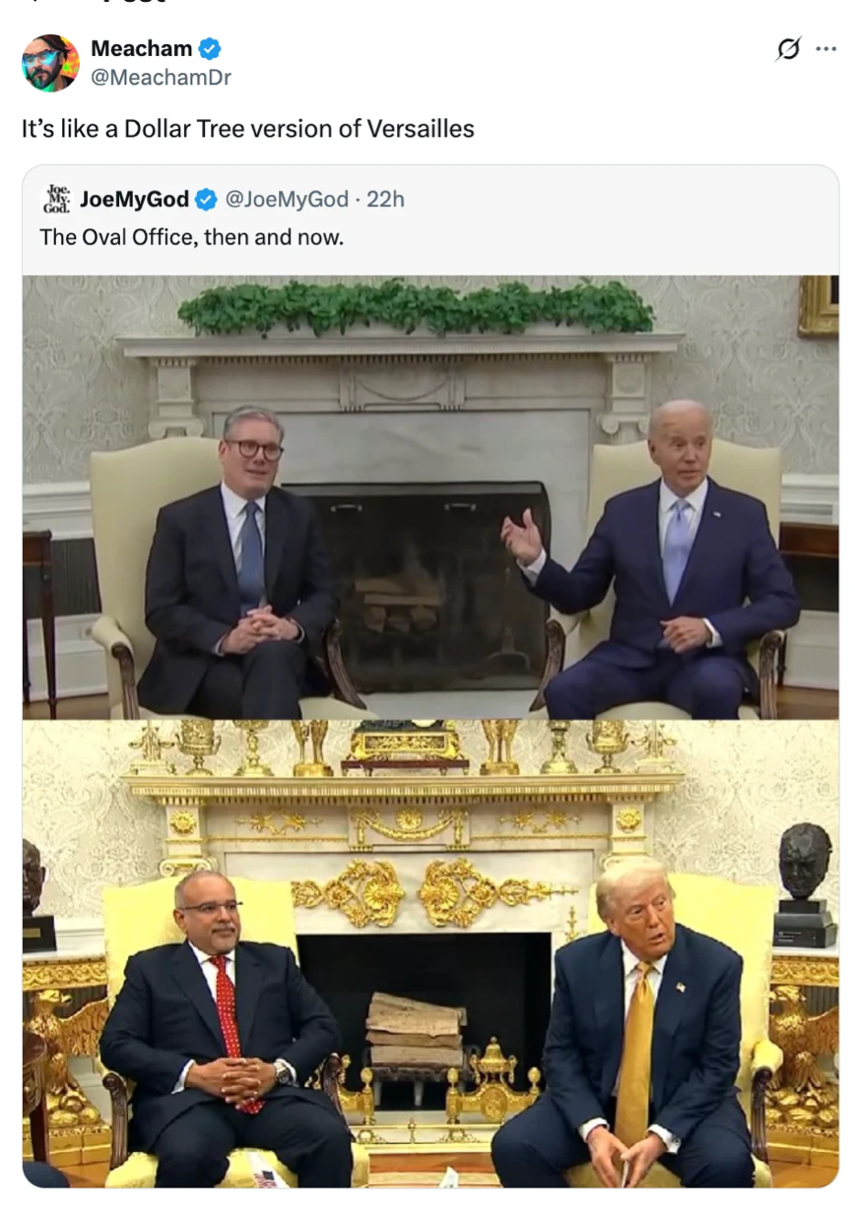Open the 22h timestamp of quoted post

tap(385, 199)
